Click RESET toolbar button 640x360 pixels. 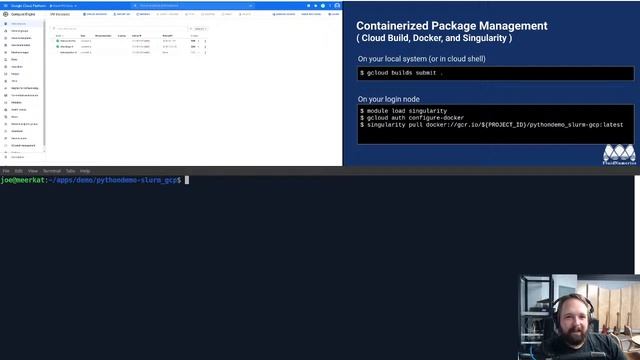pos(227,14)
